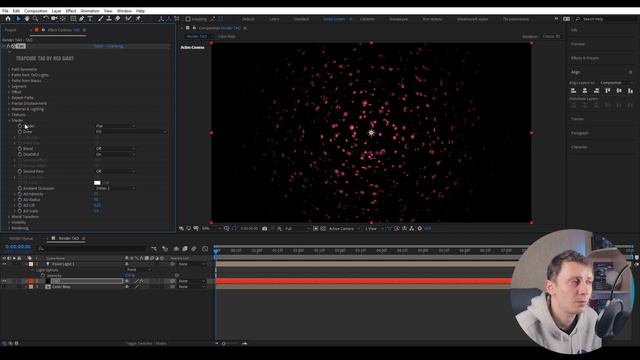The image size is (640, 360).
Task: Toggle the Draw property stopwatch
Action: [x=20, y=132]
